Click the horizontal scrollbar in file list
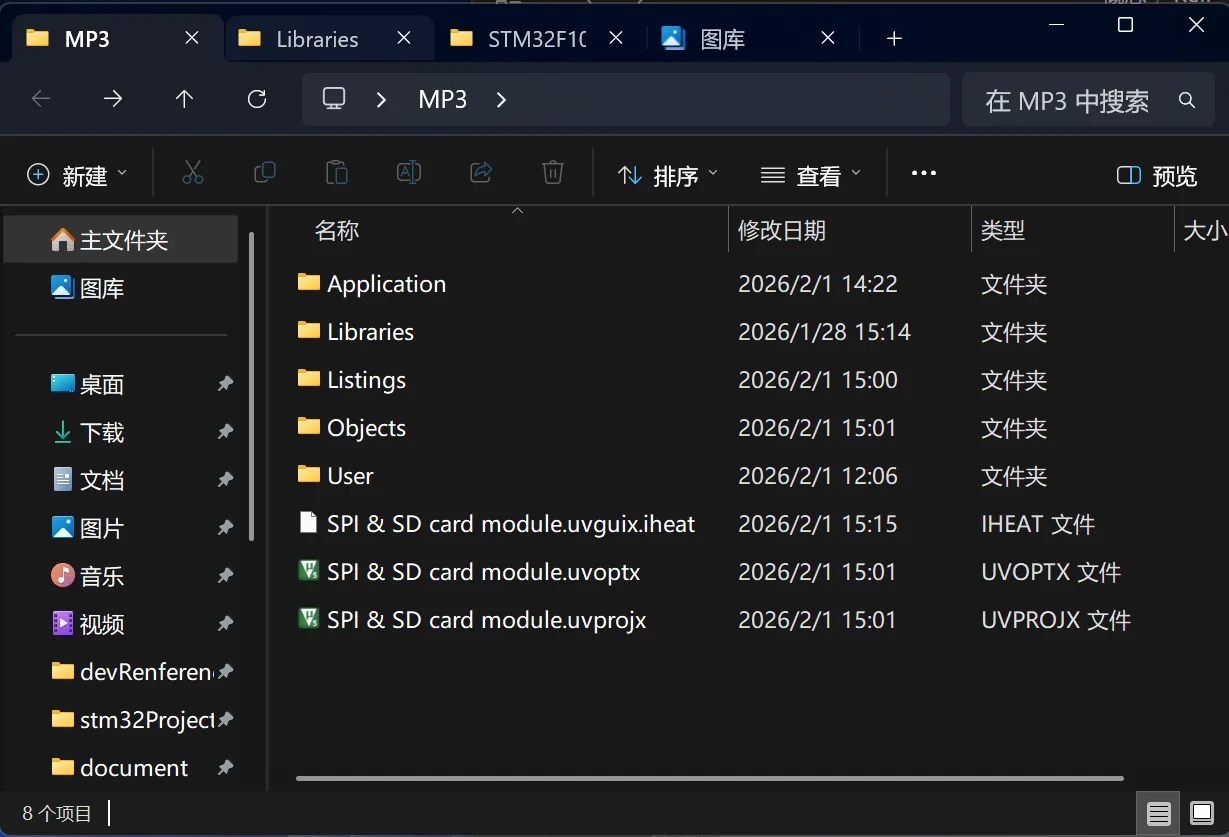The image size is (1229, 837). tap(710, 778)
